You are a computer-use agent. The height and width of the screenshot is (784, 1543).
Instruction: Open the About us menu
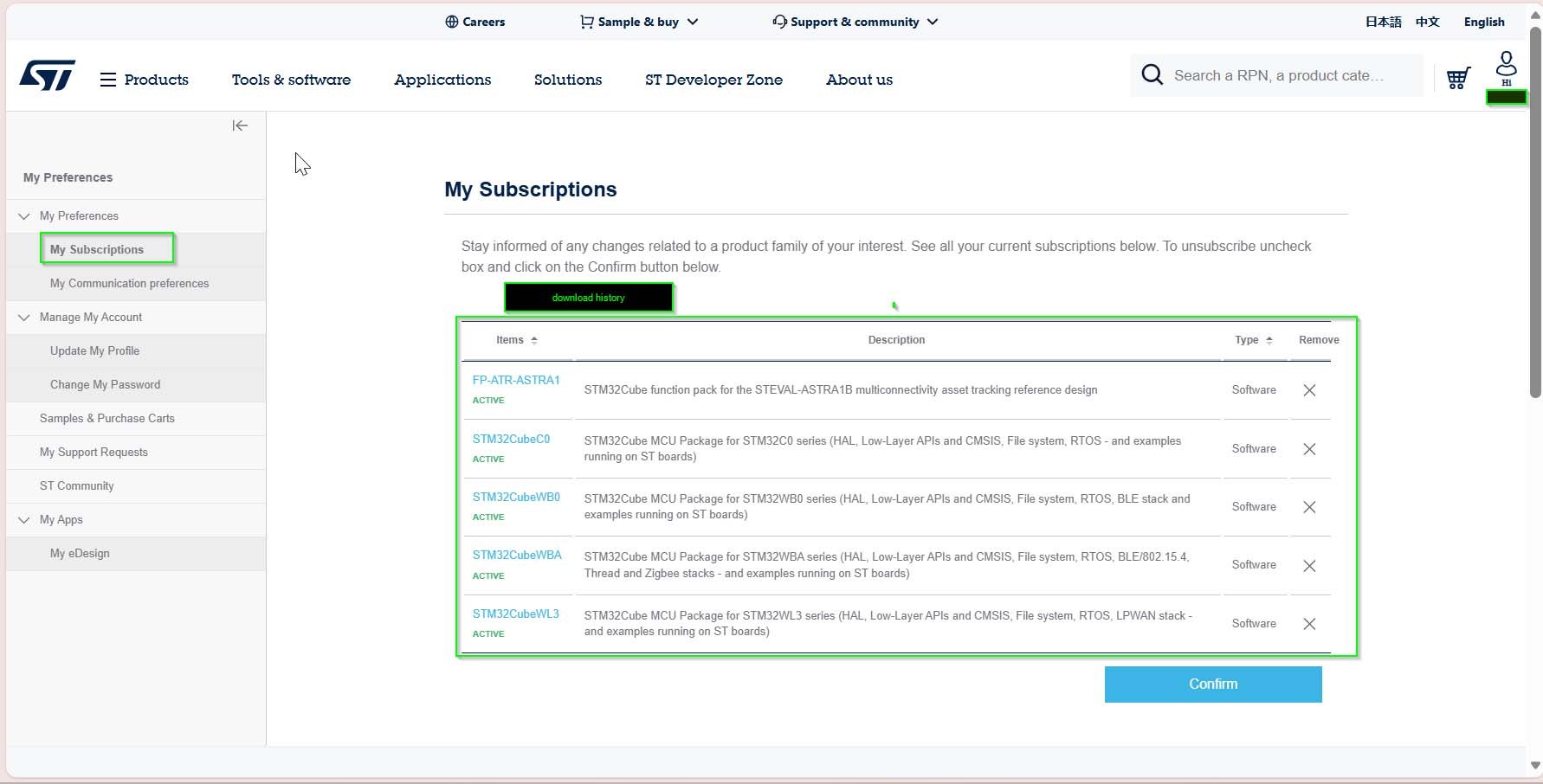point(859,80)
